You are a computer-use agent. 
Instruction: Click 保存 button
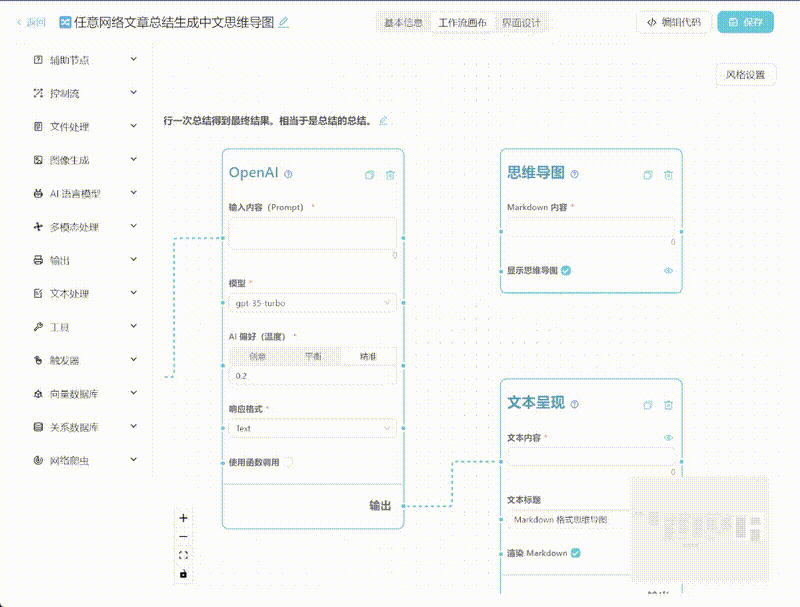pos(745,22)
